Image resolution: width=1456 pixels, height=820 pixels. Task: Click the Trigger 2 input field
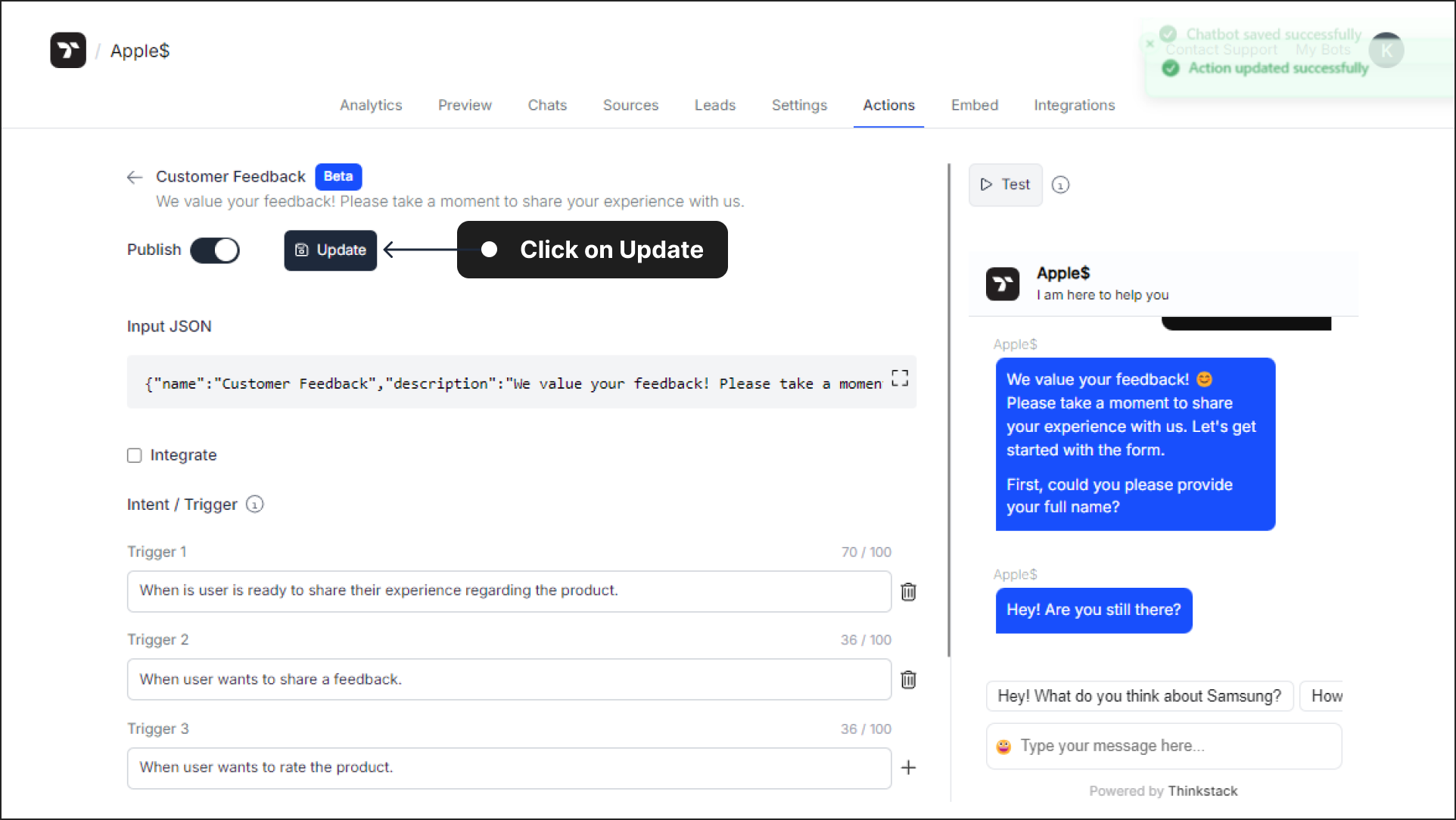click(x=509, y=679)
